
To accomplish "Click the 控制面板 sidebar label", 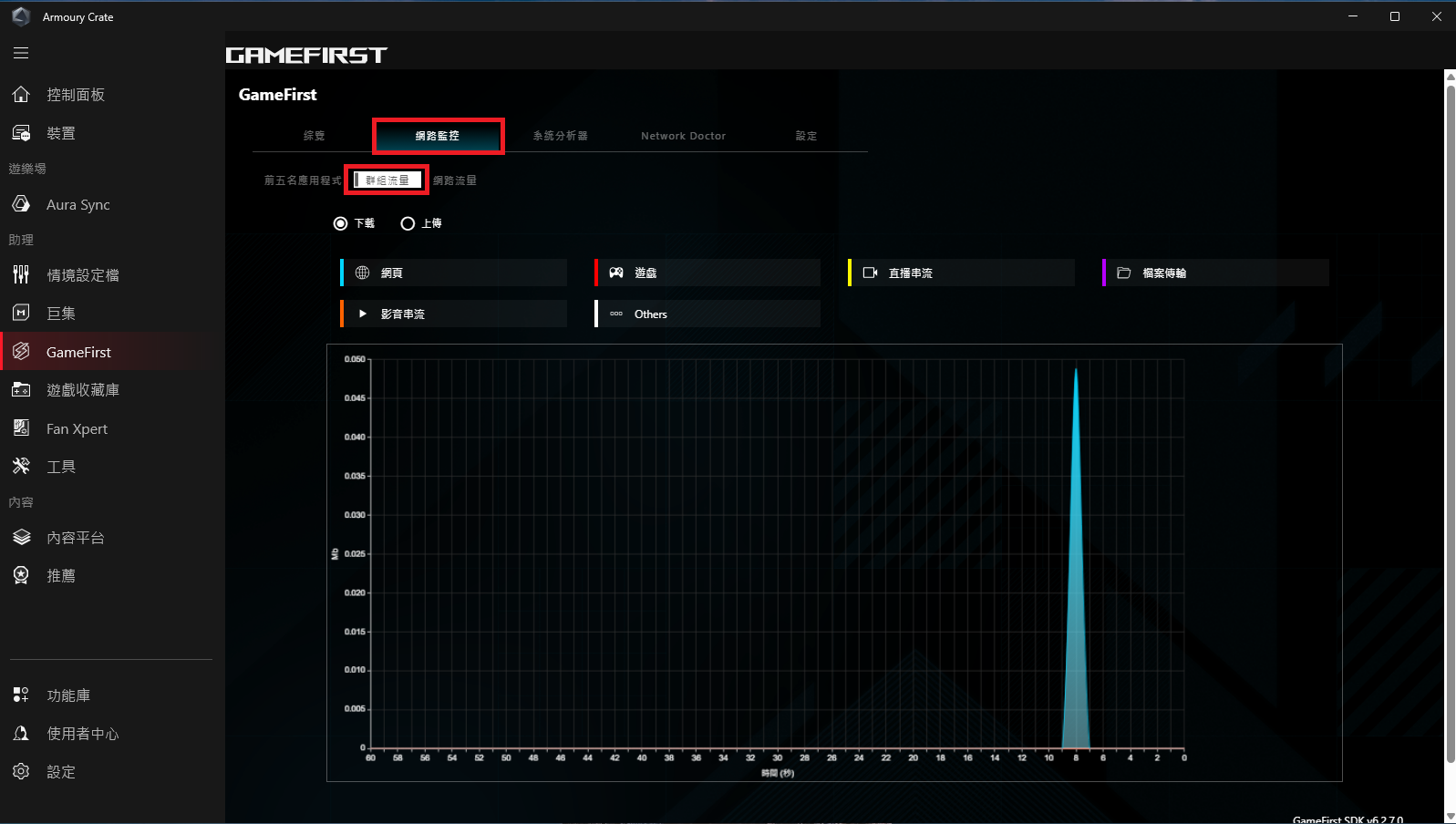I will (x=76, y=94).
